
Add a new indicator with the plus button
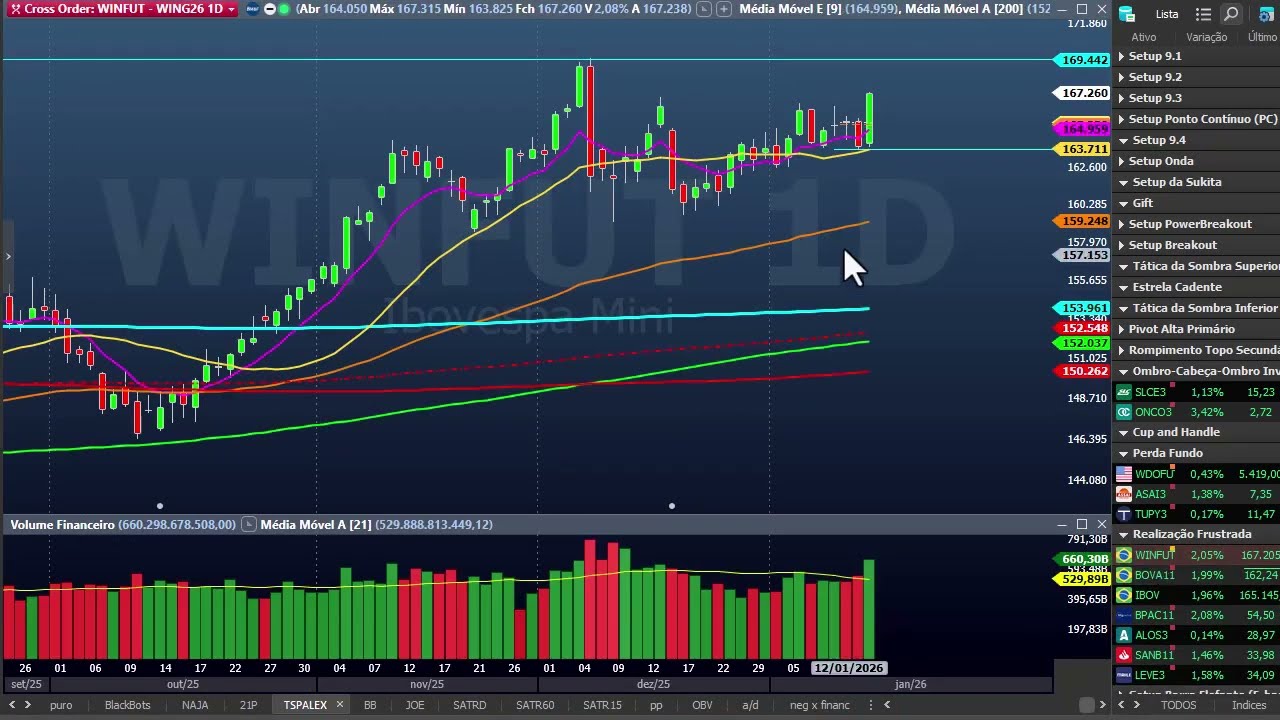723,9
